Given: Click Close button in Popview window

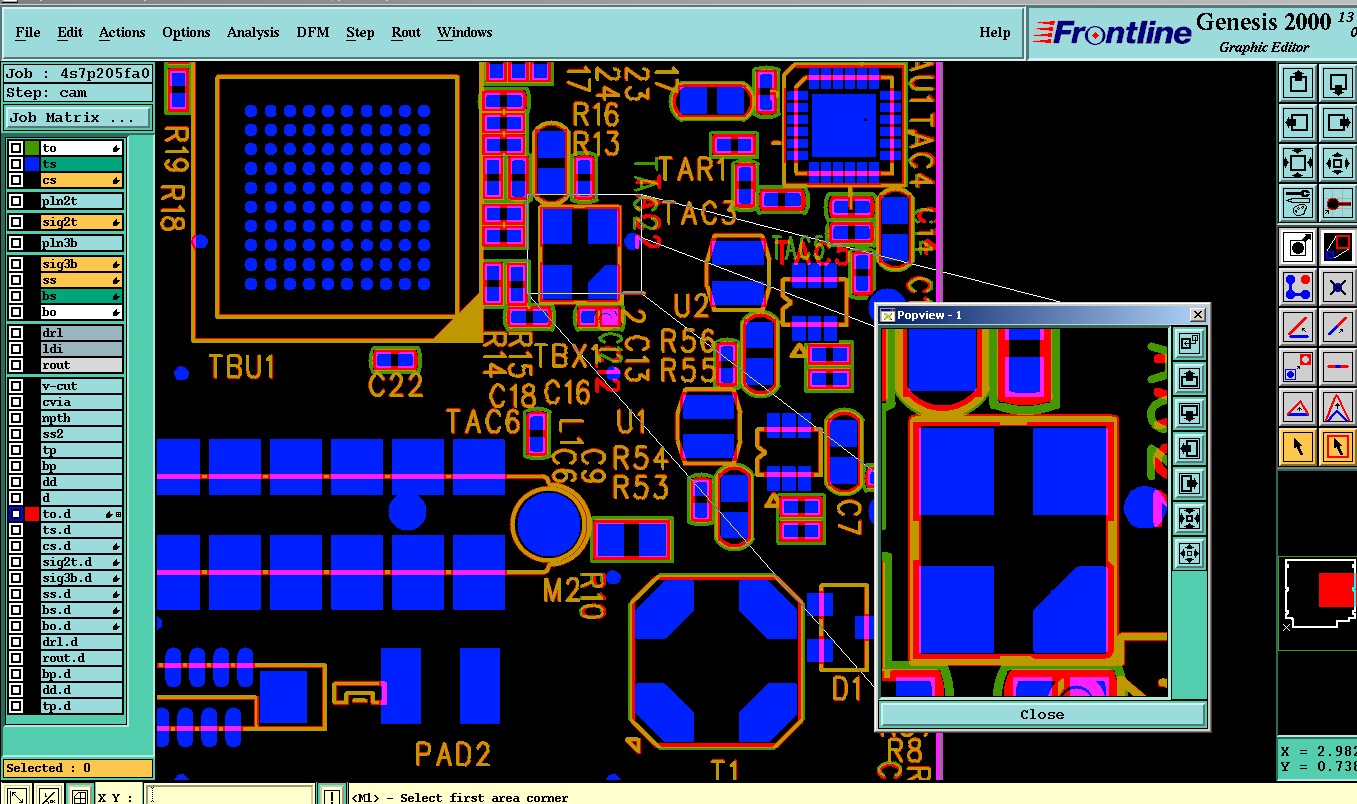Looking at the screenshot, I should coord(1042,715).
